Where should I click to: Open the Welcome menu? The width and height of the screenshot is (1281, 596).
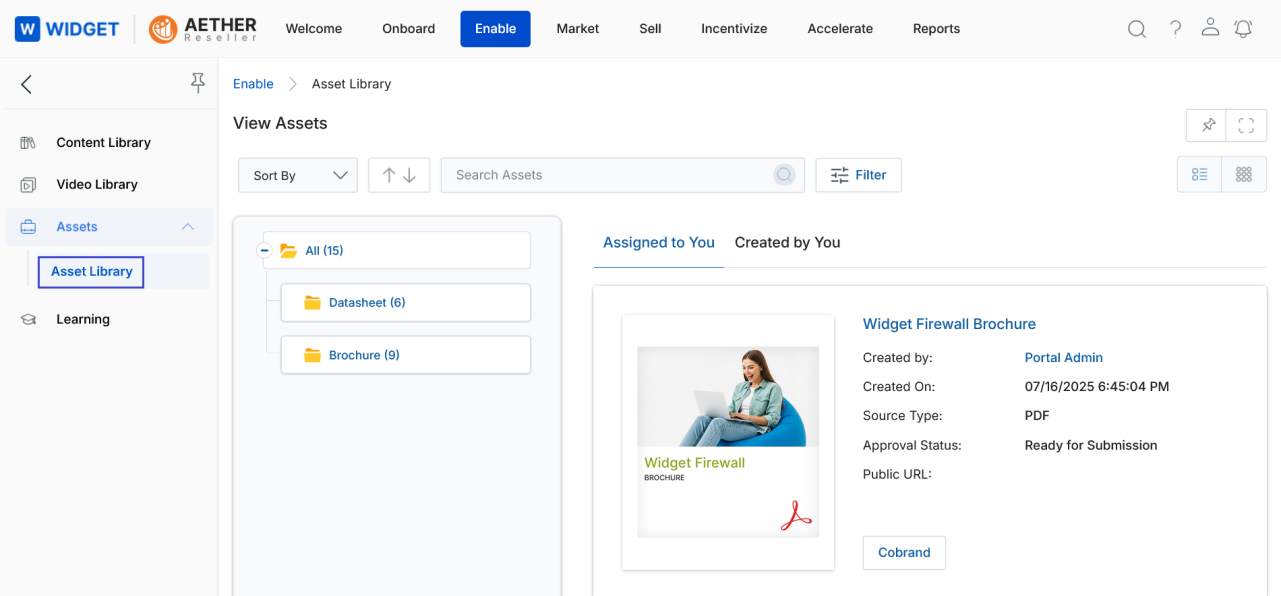(x=314, y=29)
